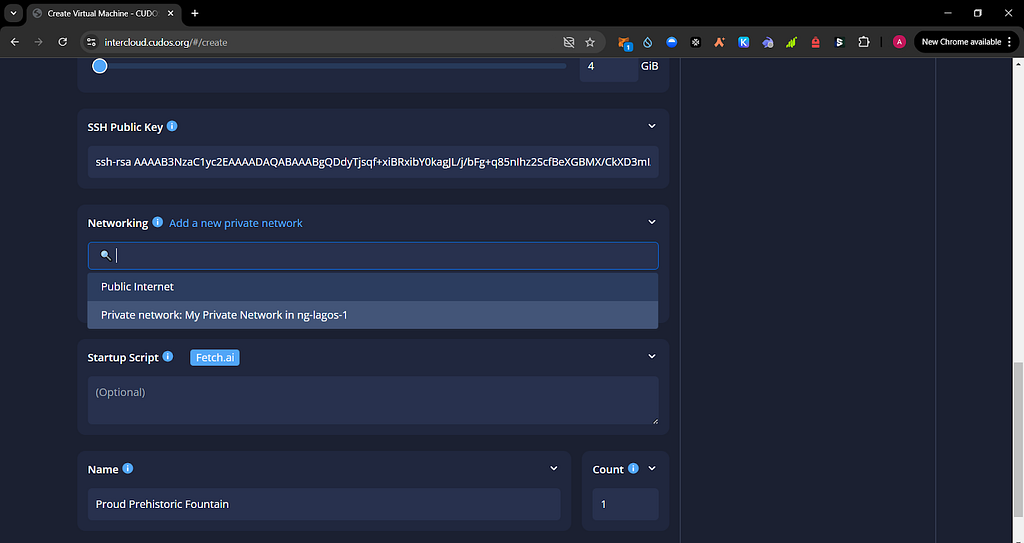The width and height of the screenshot is (1024, 543).
Task: Open the tab search dropdown arrow
Action: pyautogui.click(x=13, y=13)
